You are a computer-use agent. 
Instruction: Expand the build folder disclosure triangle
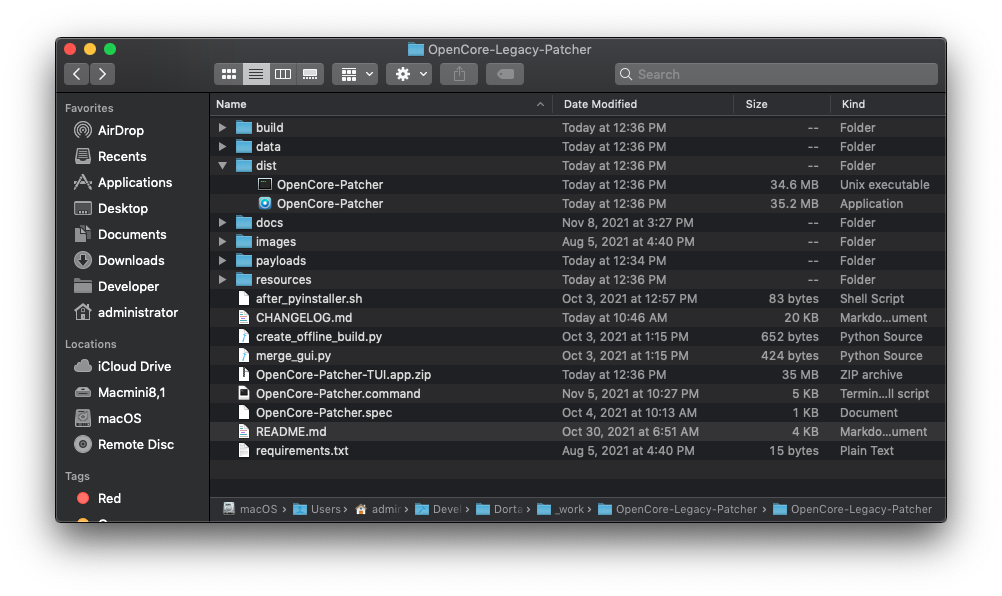pos(223,128)
